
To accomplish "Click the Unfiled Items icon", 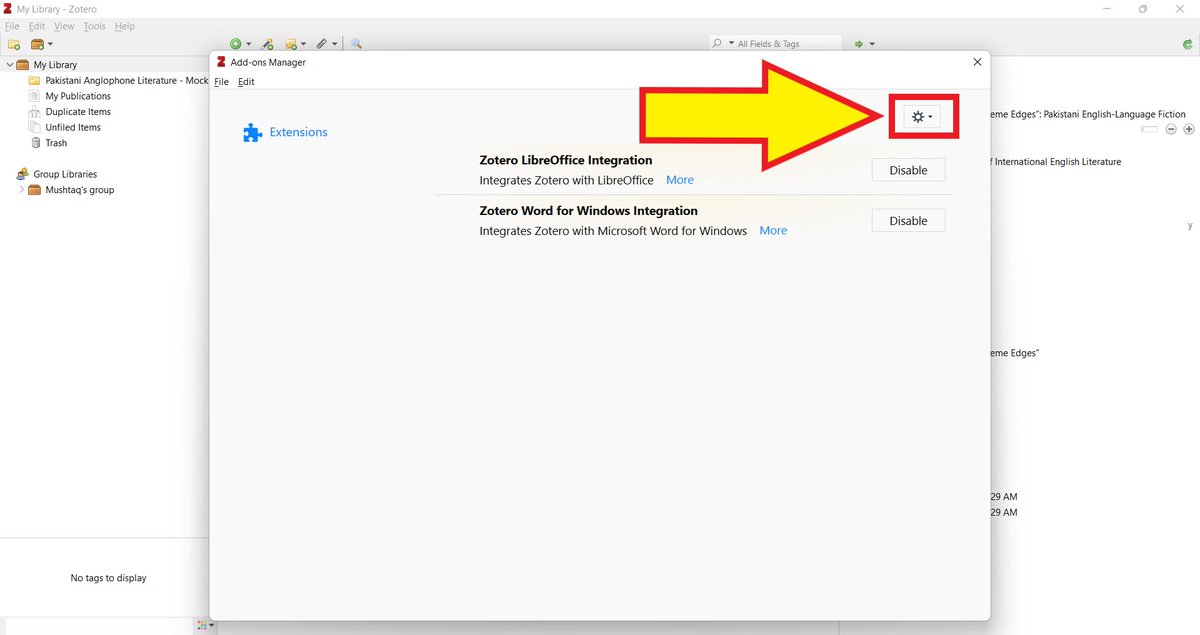I will 35,127.
